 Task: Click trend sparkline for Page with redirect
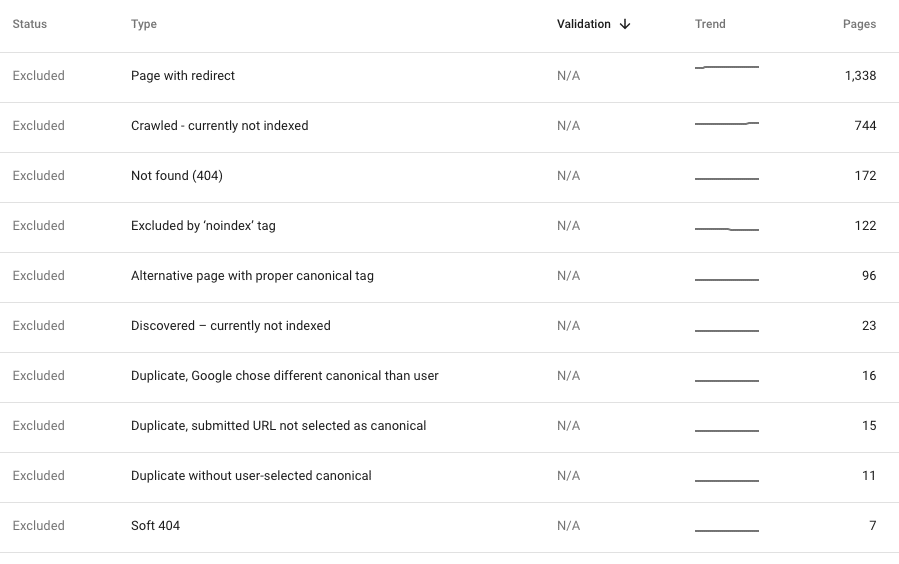pyautogui.click(x=727, y=67)
